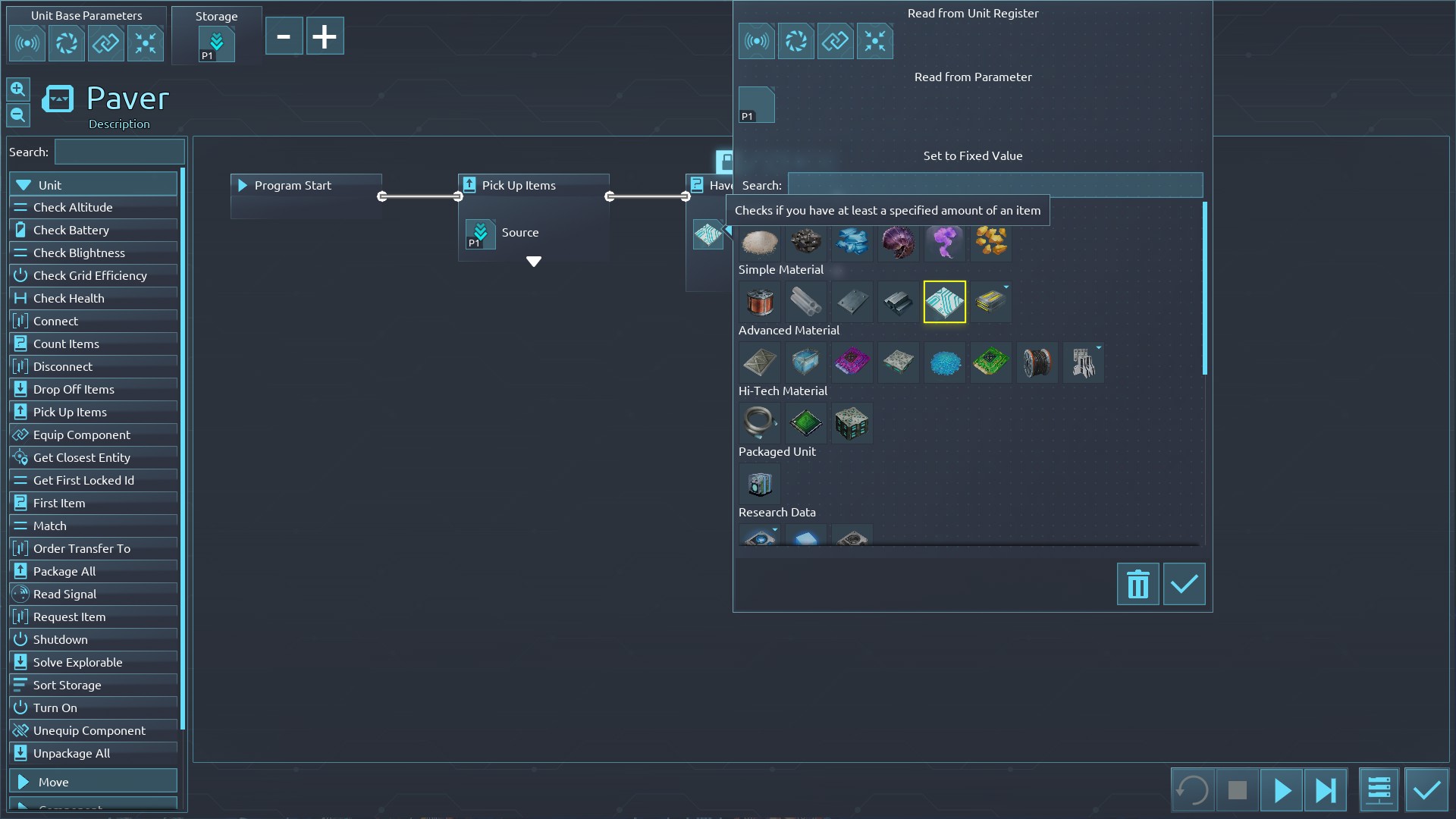Click the plus button to add a parameter
Viewport: 1456px width, 819px height.
[x=325, y=36]
